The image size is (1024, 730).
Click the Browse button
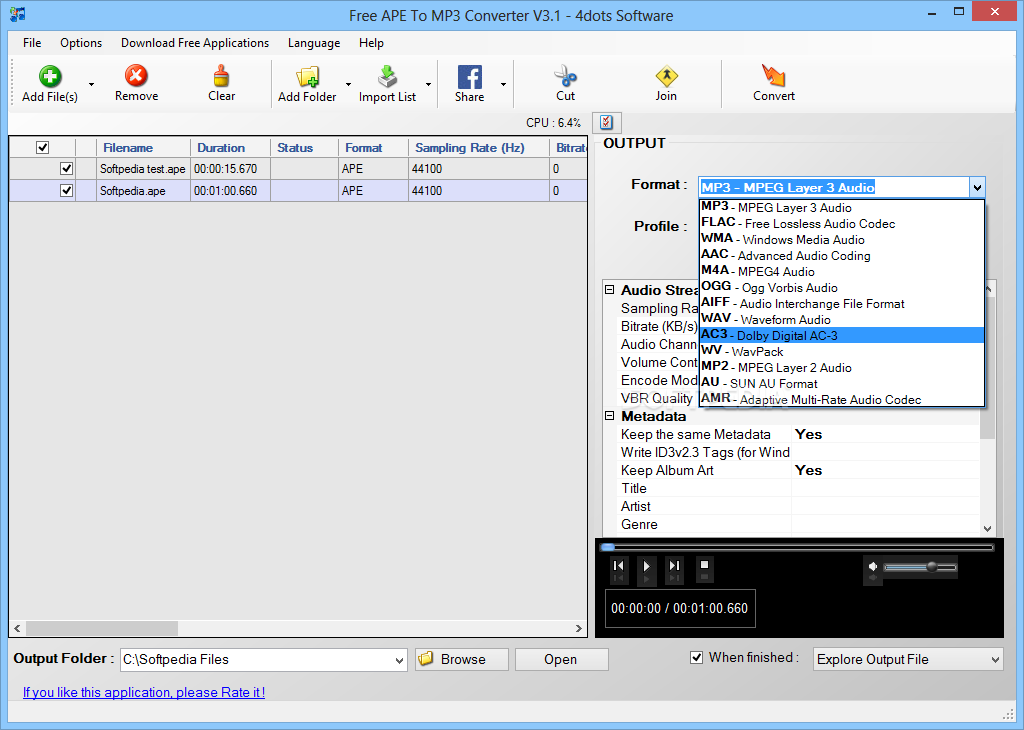tap(462, 659)
